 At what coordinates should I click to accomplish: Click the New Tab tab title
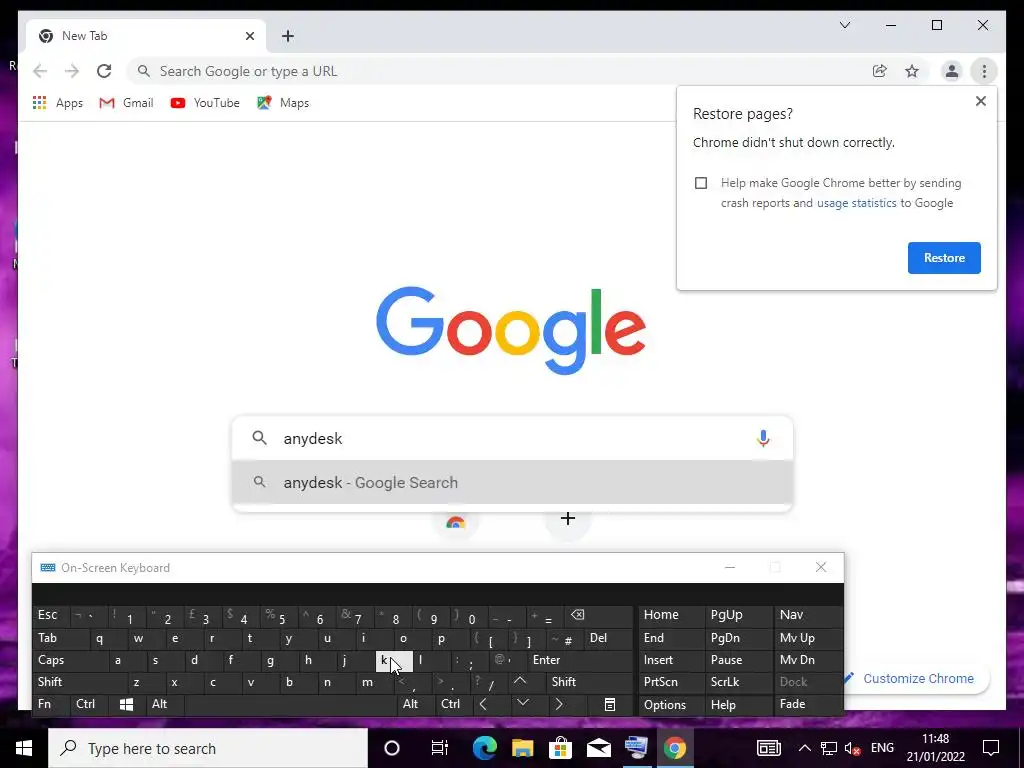(84, 36)
